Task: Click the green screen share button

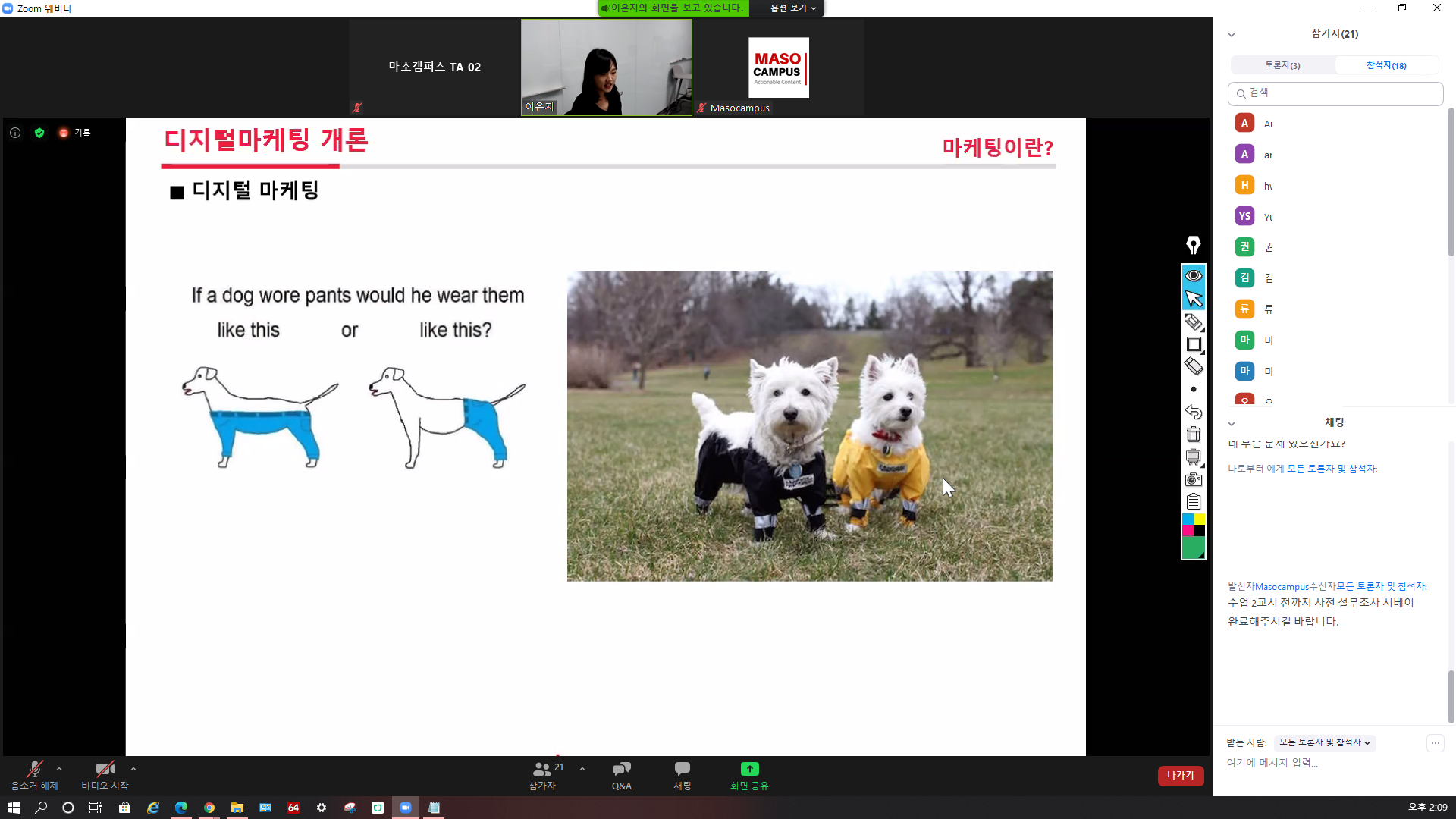Action: pyautogui.click(x=749, y=775)
